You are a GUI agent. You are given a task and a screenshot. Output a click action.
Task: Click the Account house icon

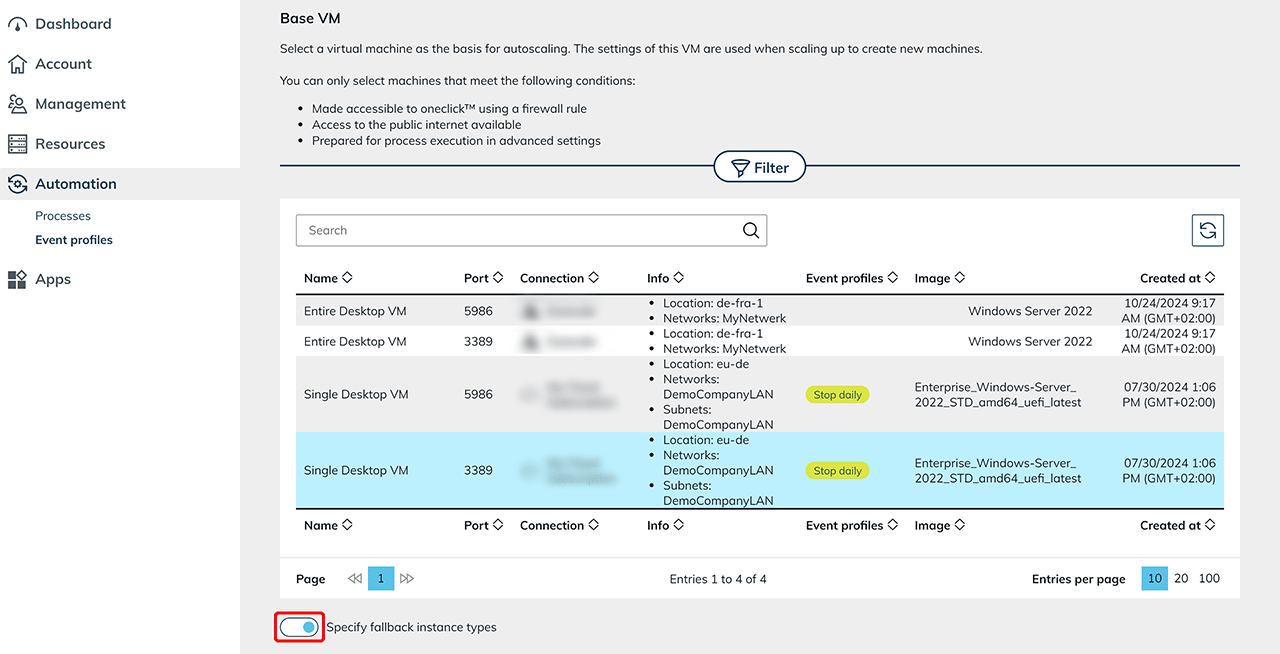pyautogui.click(x=18, y=64)
